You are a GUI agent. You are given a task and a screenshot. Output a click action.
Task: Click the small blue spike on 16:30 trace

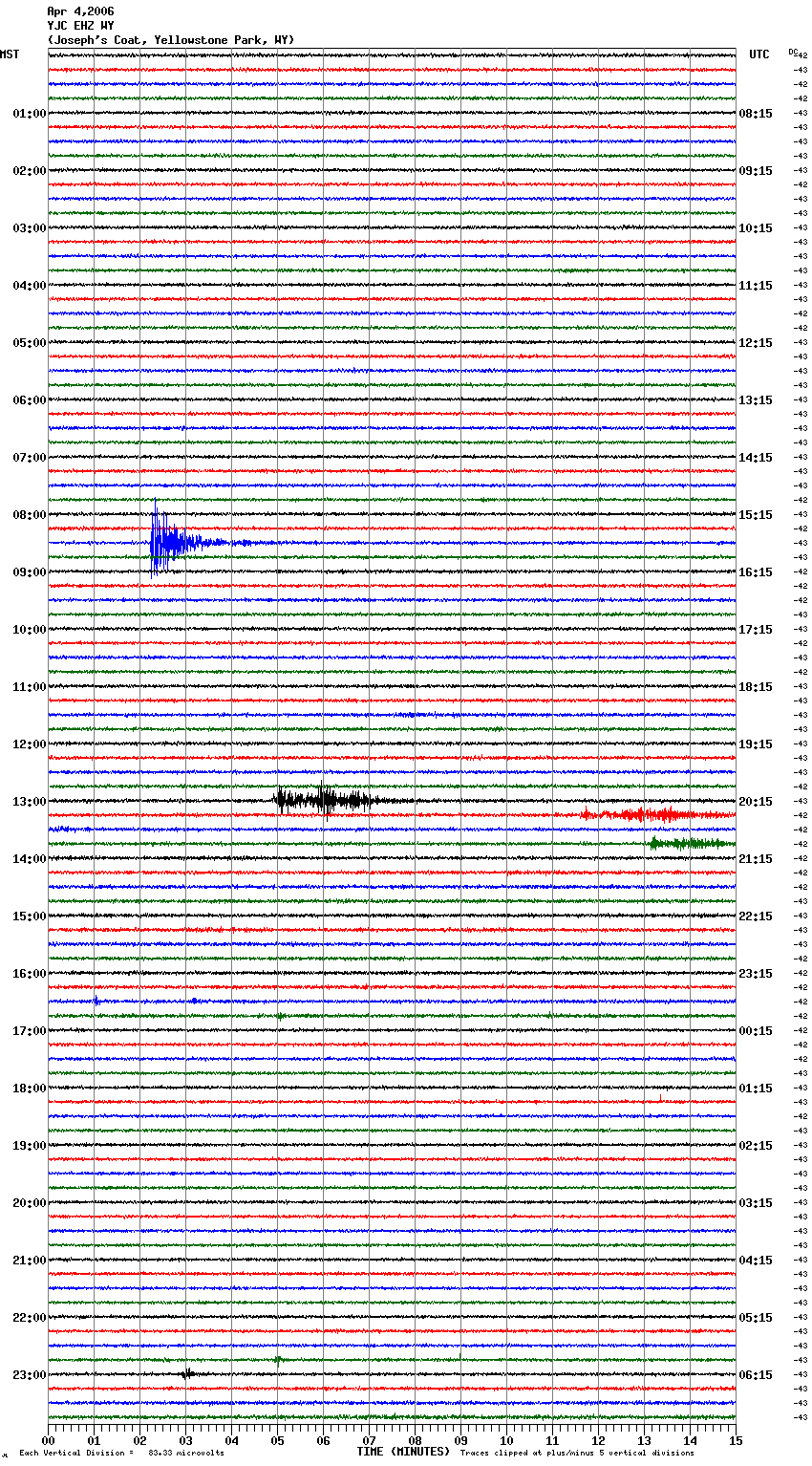(96, 1001)
